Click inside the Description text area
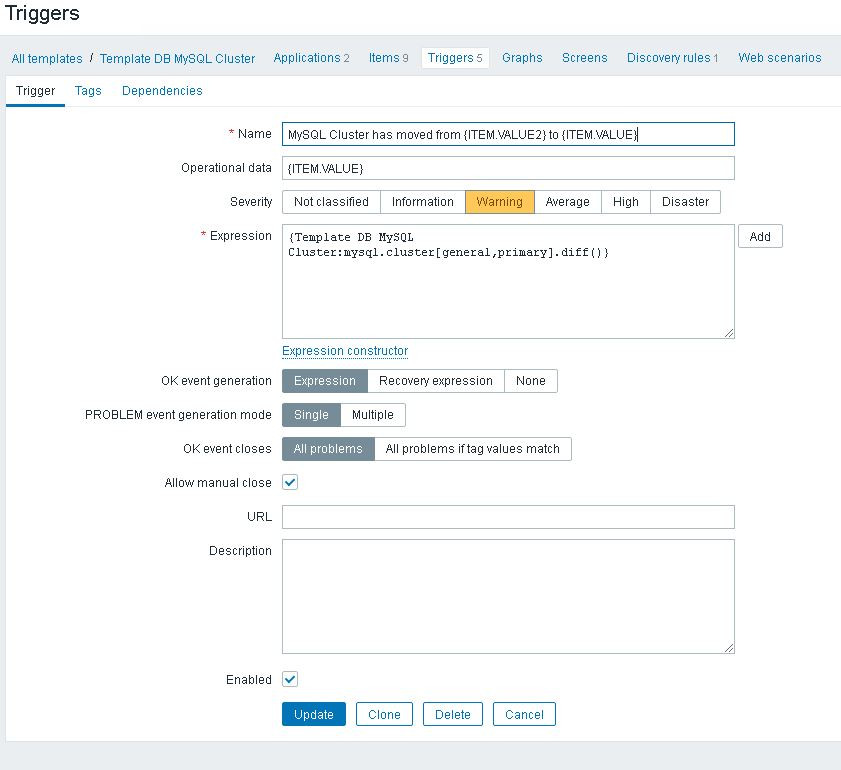Viewport: 841px width, 770px height. [x=508, y=596]
